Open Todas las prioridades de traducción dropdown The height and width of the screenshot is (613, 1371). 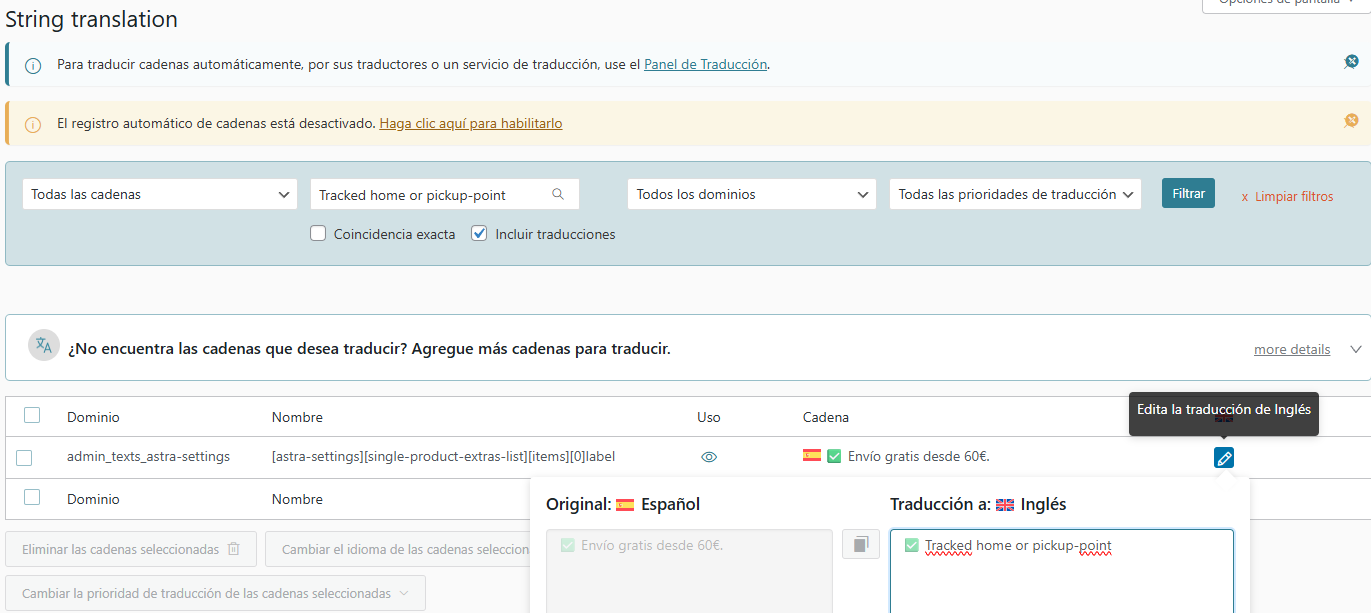point(1014,194)
